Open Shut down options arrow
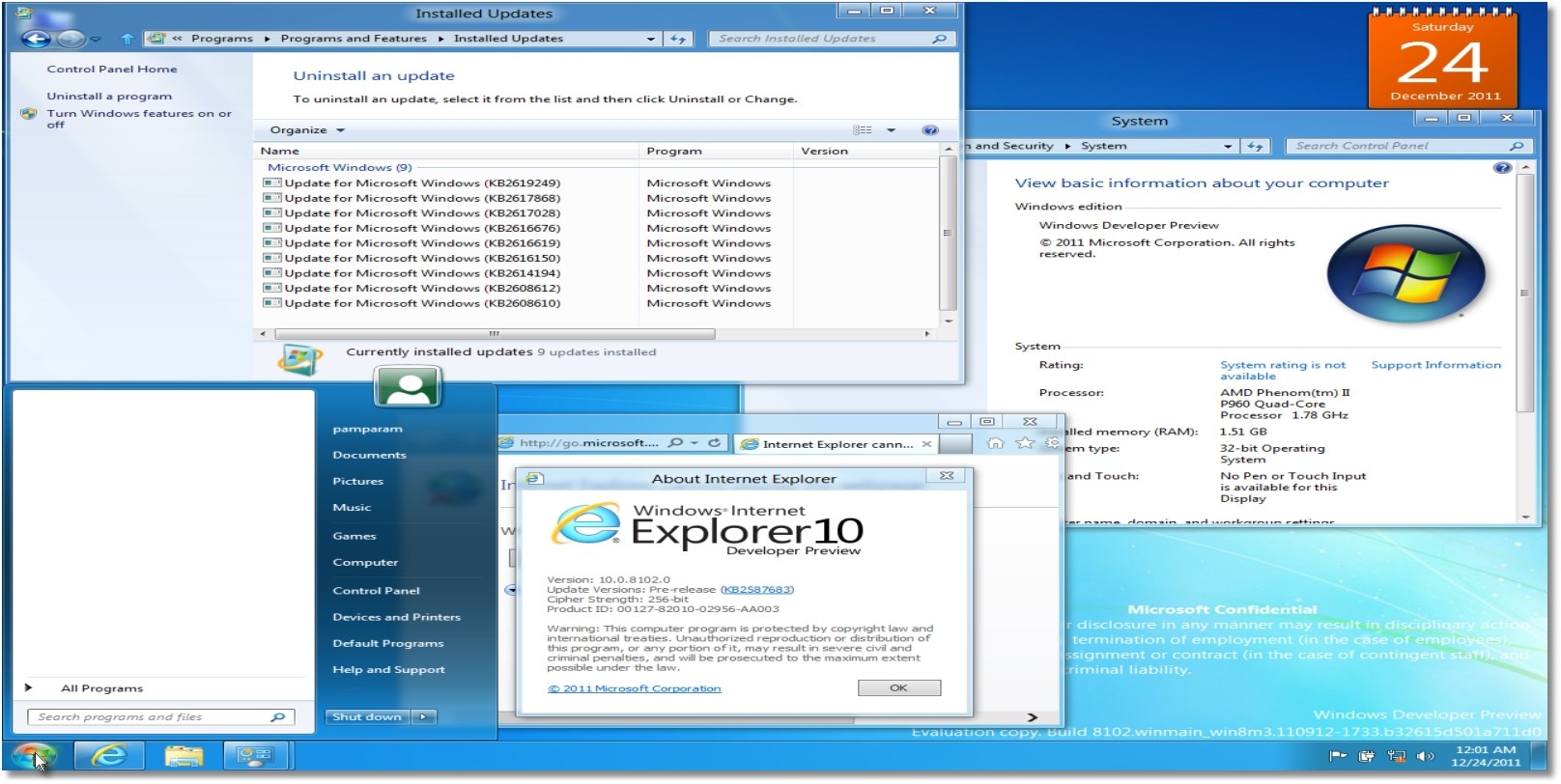The width and height of the screenshot is (1561, 784). click(423, 717)
